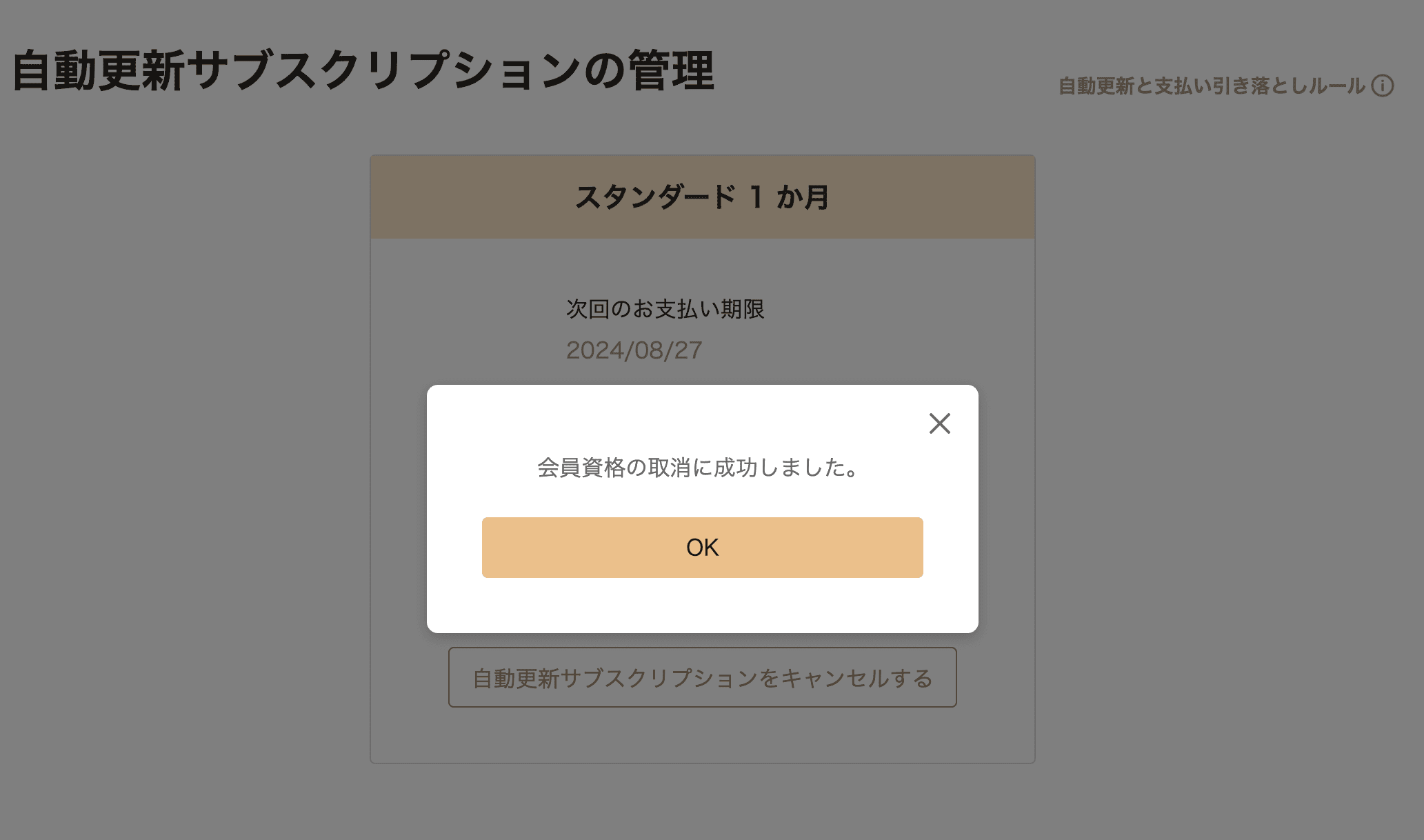Screen dimensions: 1424x840
Task: Click the info circle icon beside the rules link
Action: [1382, 86]
